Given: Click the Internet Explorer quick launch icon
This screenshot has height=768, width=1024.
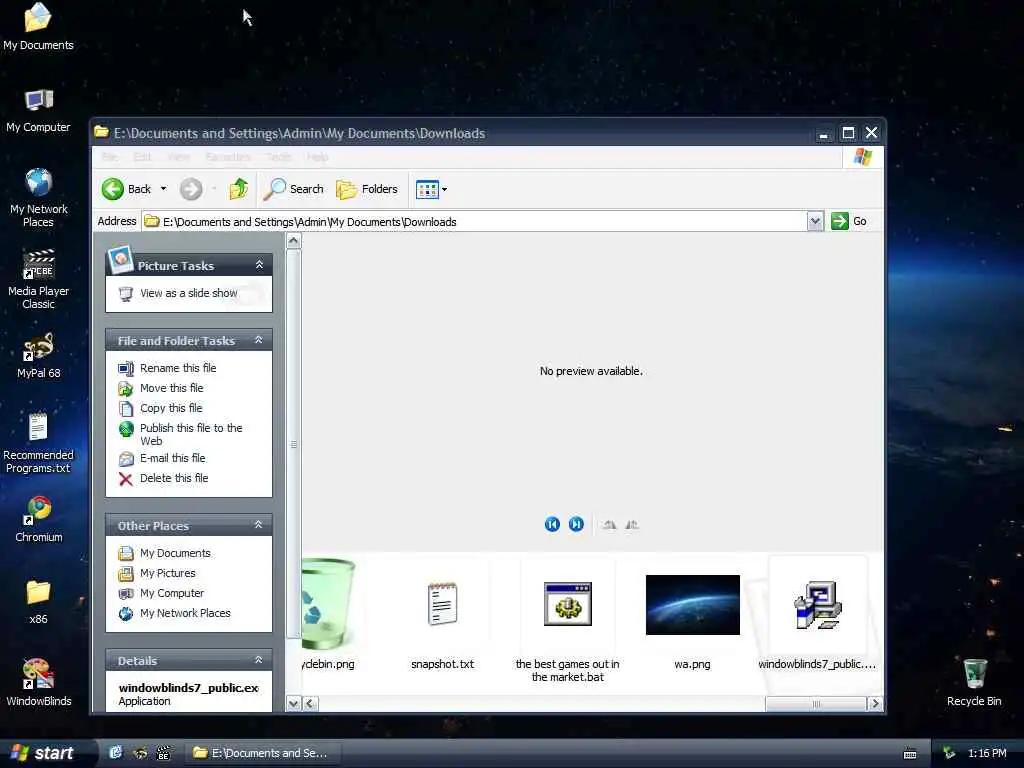Looking at the screenshot, I should tap(116, 753).
